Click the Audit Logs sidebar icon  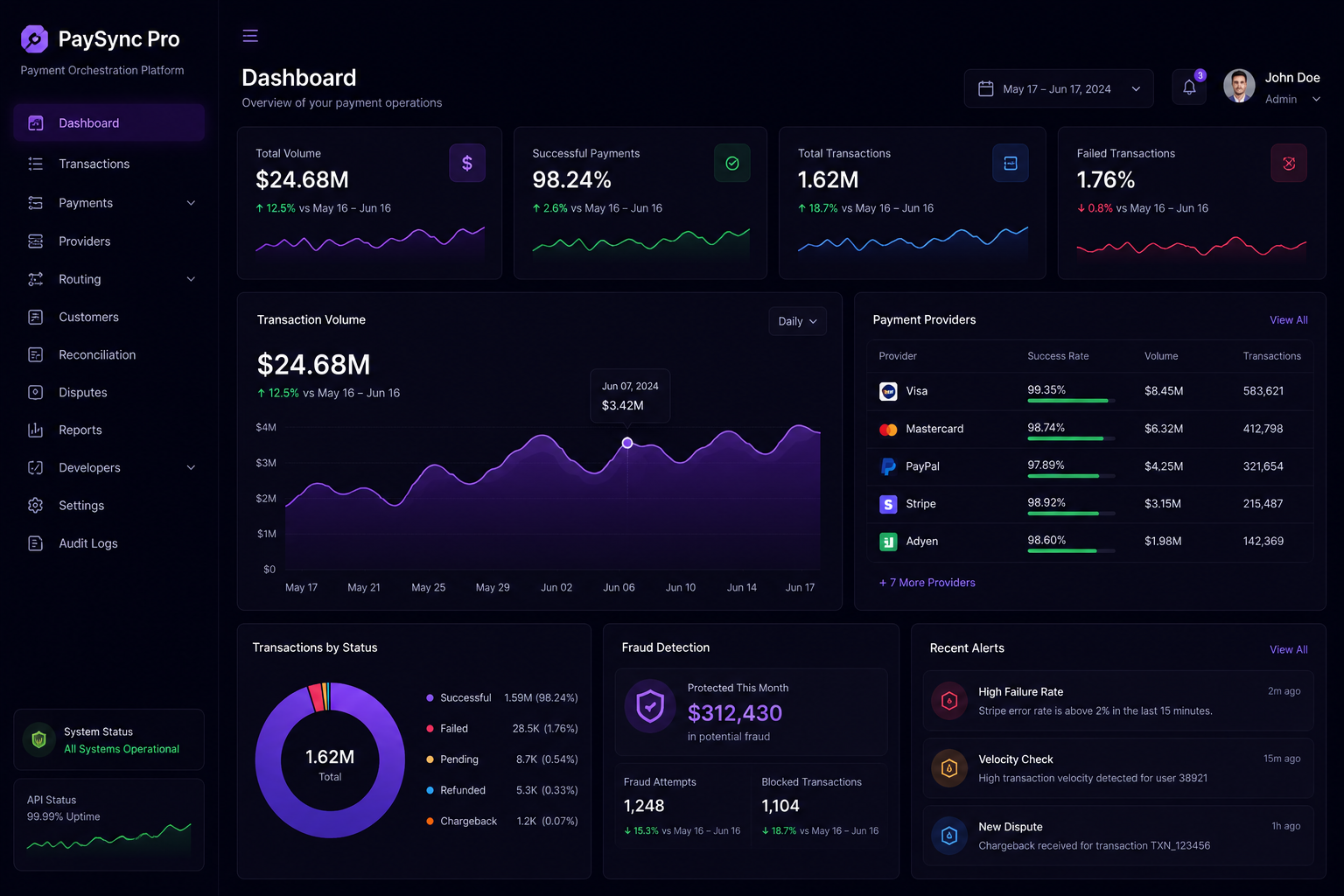(x=35, y=543)
